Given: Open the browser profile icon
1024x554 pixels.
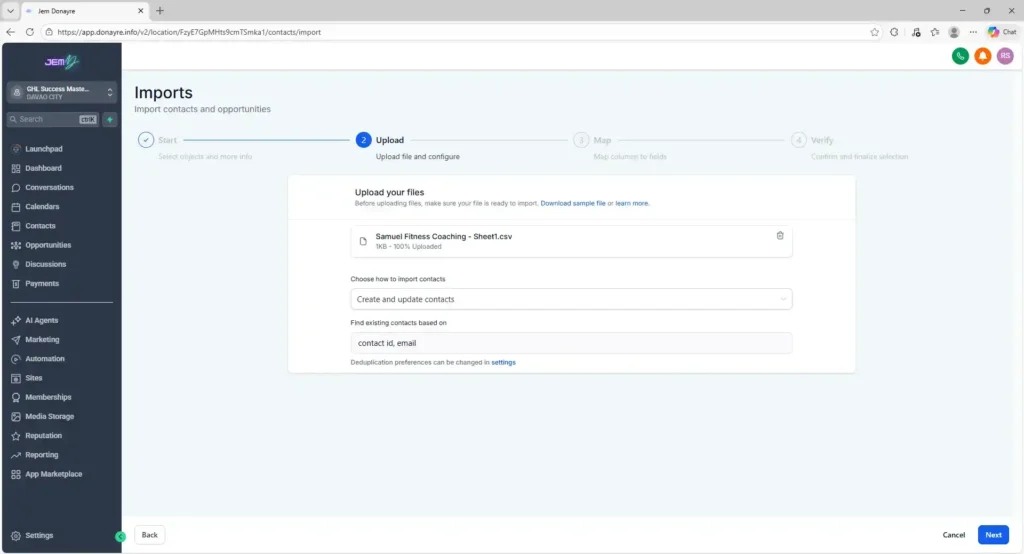Looking at the screenshot, I should tap(953, 32).
